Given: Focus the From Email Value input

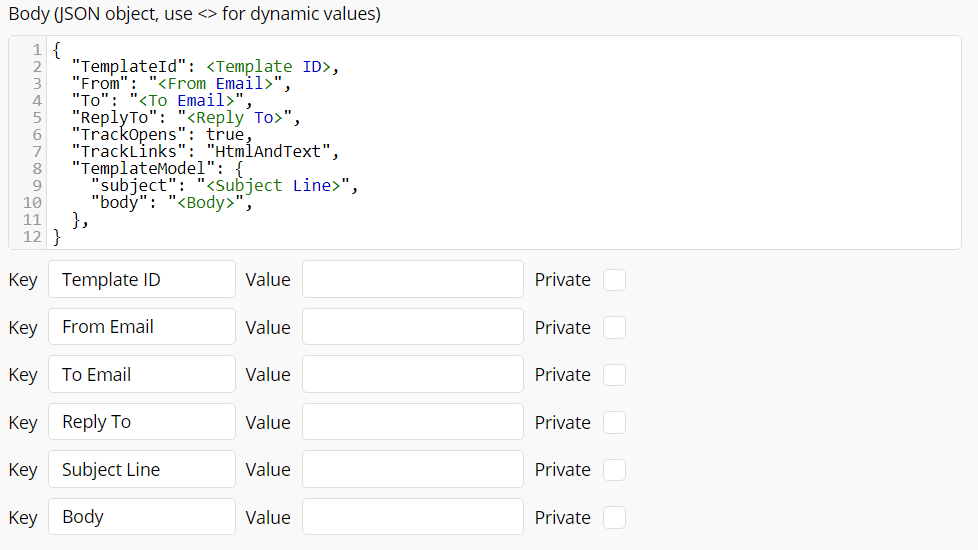Looking at the screenshot, I should click(412, 327).
